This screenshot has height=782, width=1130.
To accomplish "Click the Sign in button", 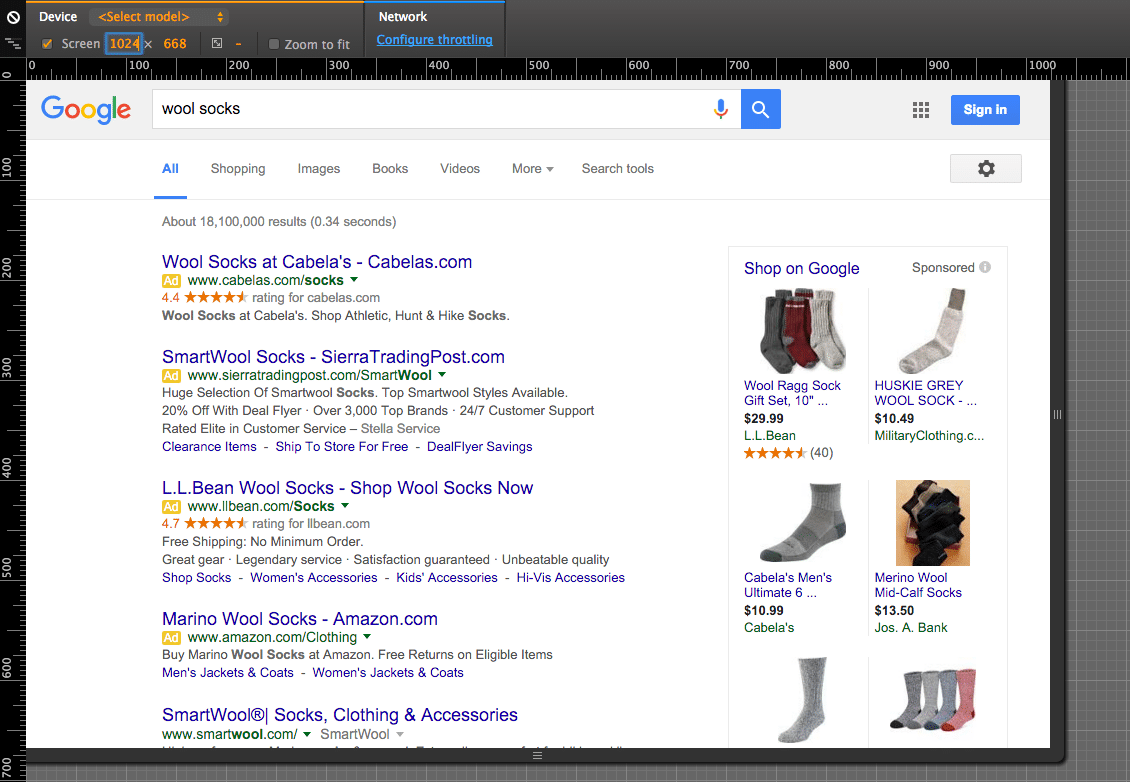I will pos(984,110).
